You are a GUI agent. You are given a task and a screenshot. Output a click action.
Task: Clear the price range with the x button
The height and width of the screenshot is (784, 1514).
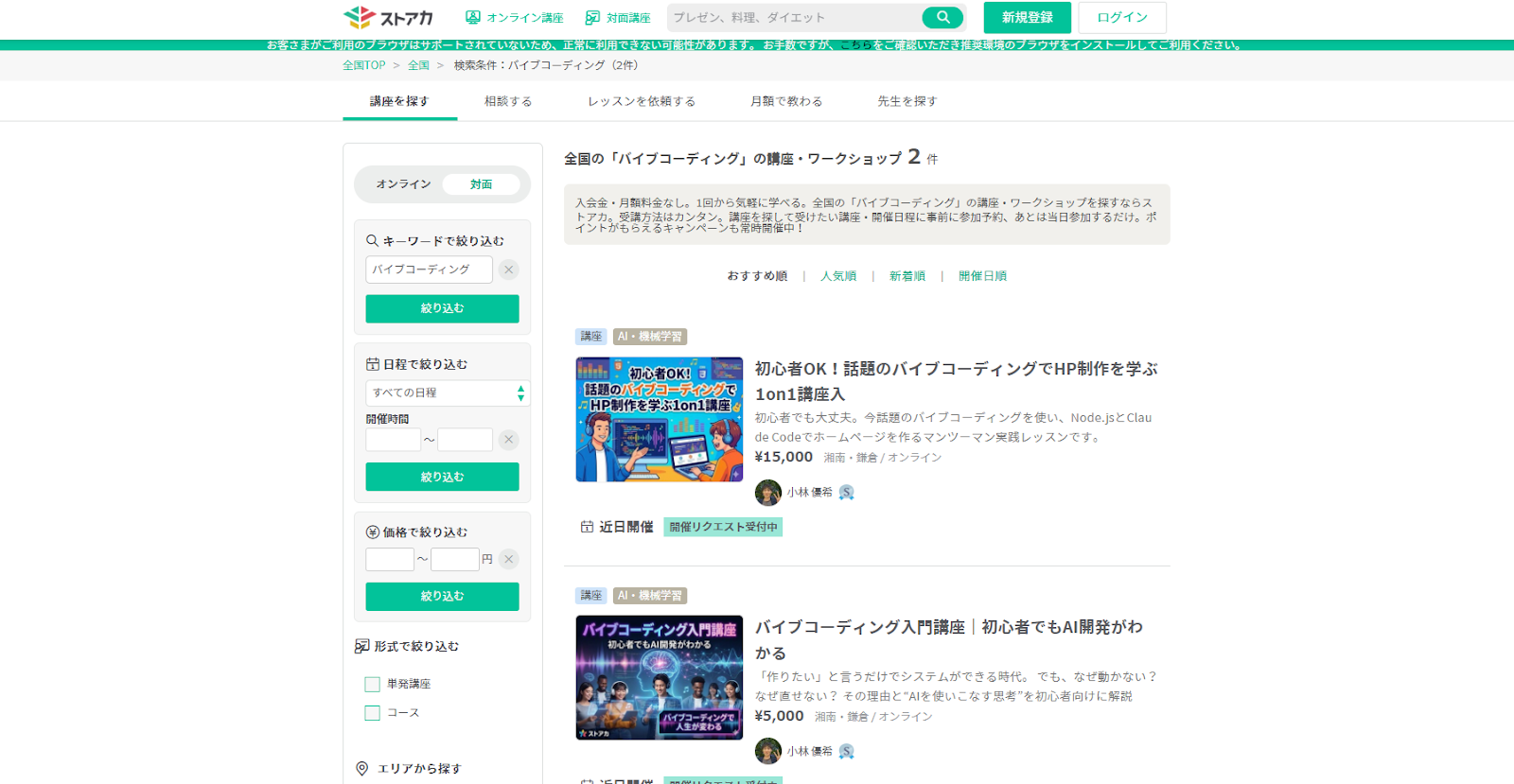[x=509, y=559]
